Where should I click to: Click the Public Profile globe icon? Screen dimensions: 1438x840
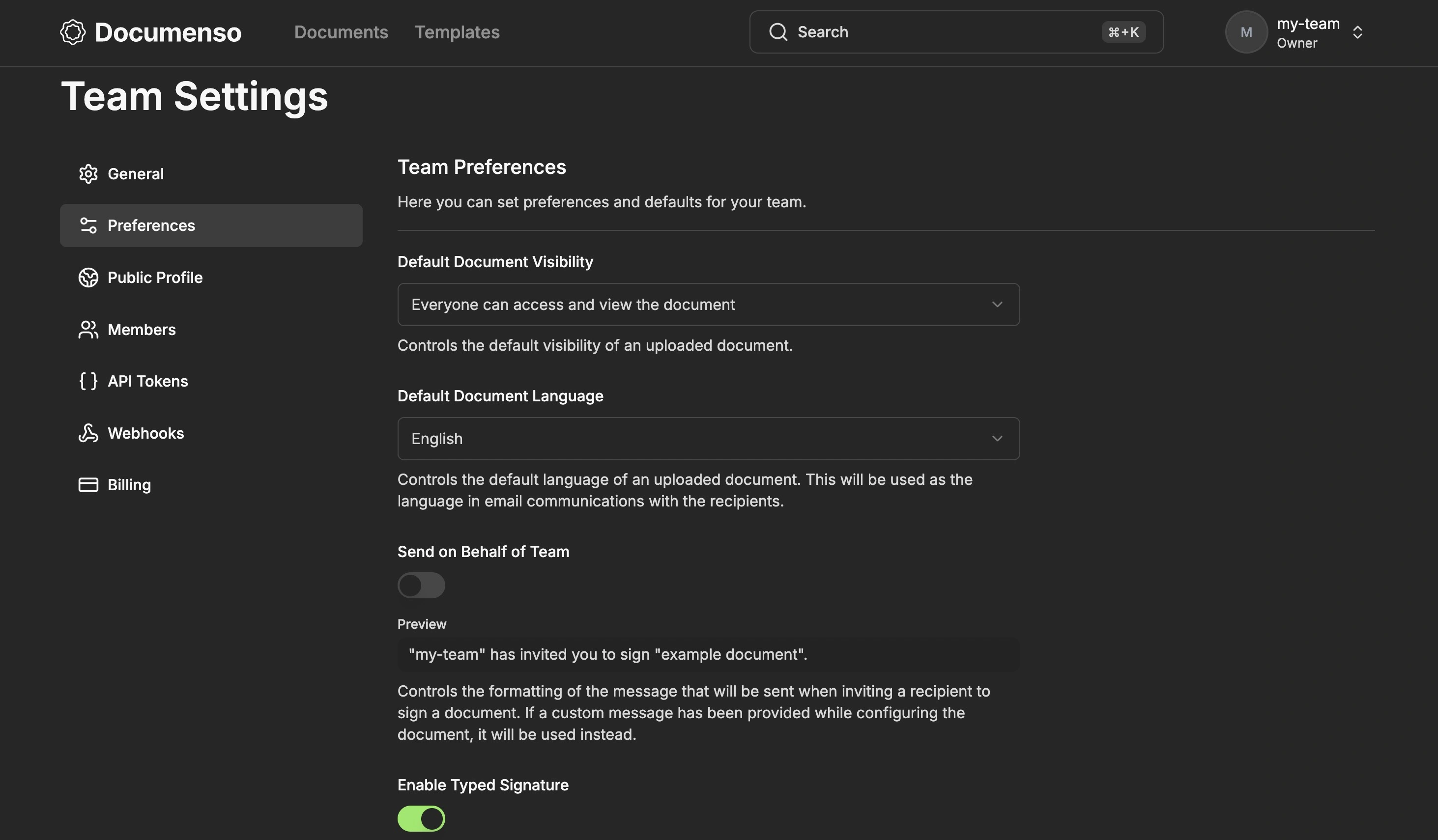[88, 278]
